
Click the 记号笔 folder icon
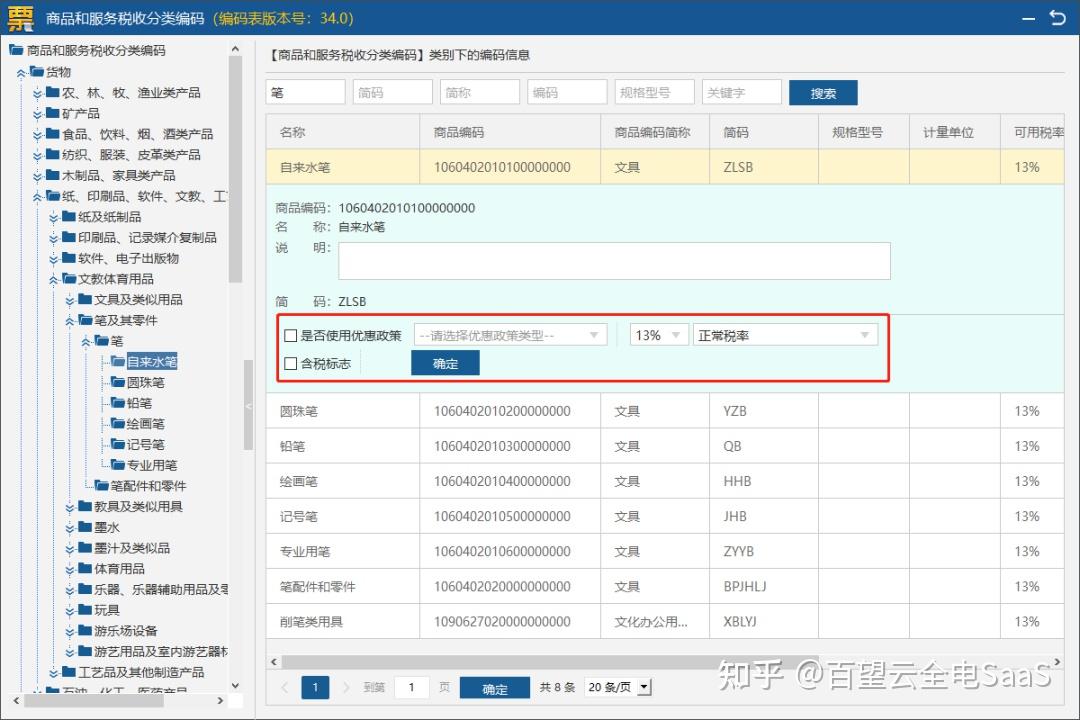pyautogui.click(x=118, y=444)
